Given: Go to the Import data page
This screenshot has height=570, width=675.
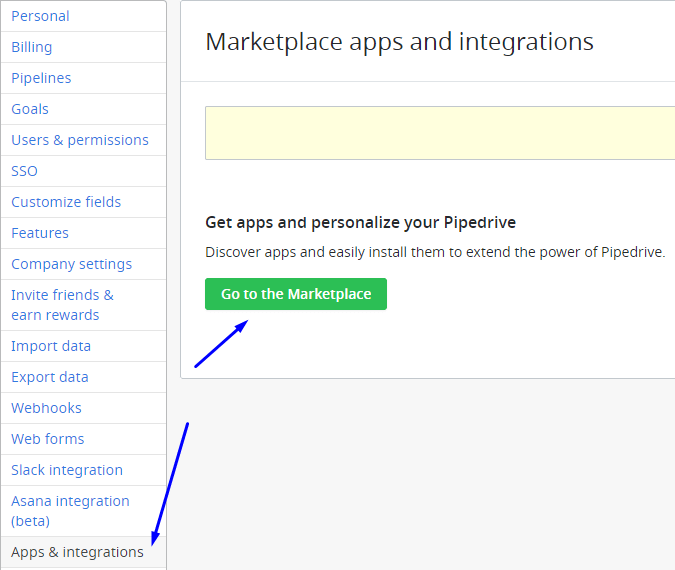Looking at the screenshot, I should [x=51, y=346].
